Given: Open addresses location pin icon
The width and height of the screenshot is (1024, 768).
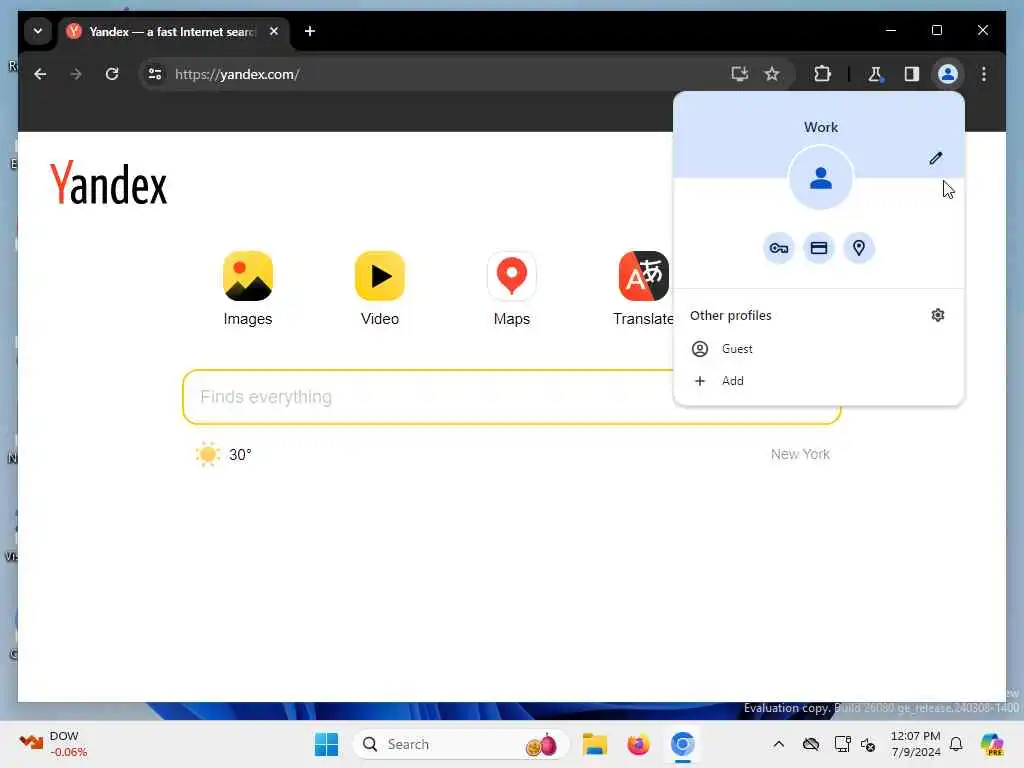Looking at the screenshot, I should [859, 248].
